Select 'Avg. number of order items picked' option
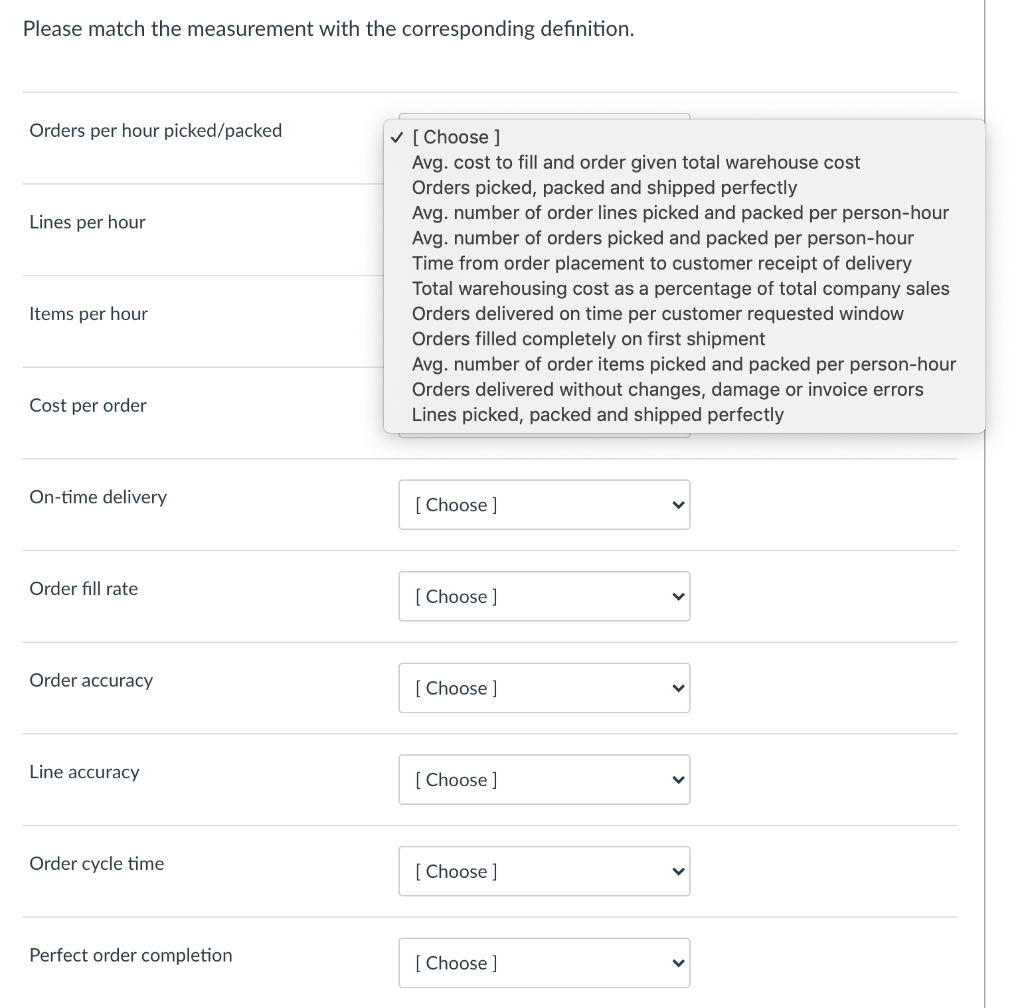The height and width of the screenshot is (1008, 1024). 683,364
